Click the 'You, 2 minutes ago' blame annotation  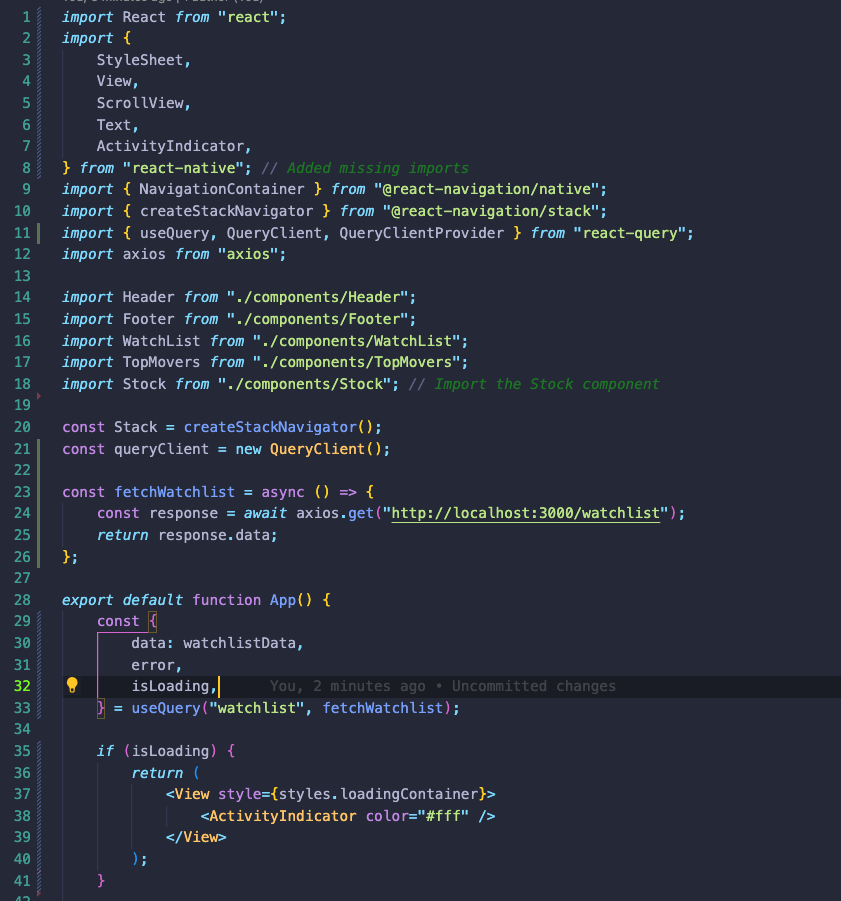348,686
